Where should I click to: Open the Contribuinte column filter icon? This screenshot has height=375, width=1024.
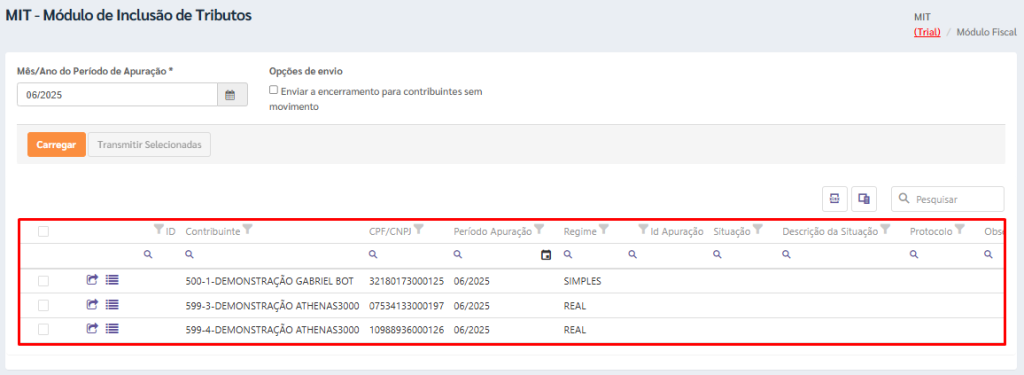(248, 229)
